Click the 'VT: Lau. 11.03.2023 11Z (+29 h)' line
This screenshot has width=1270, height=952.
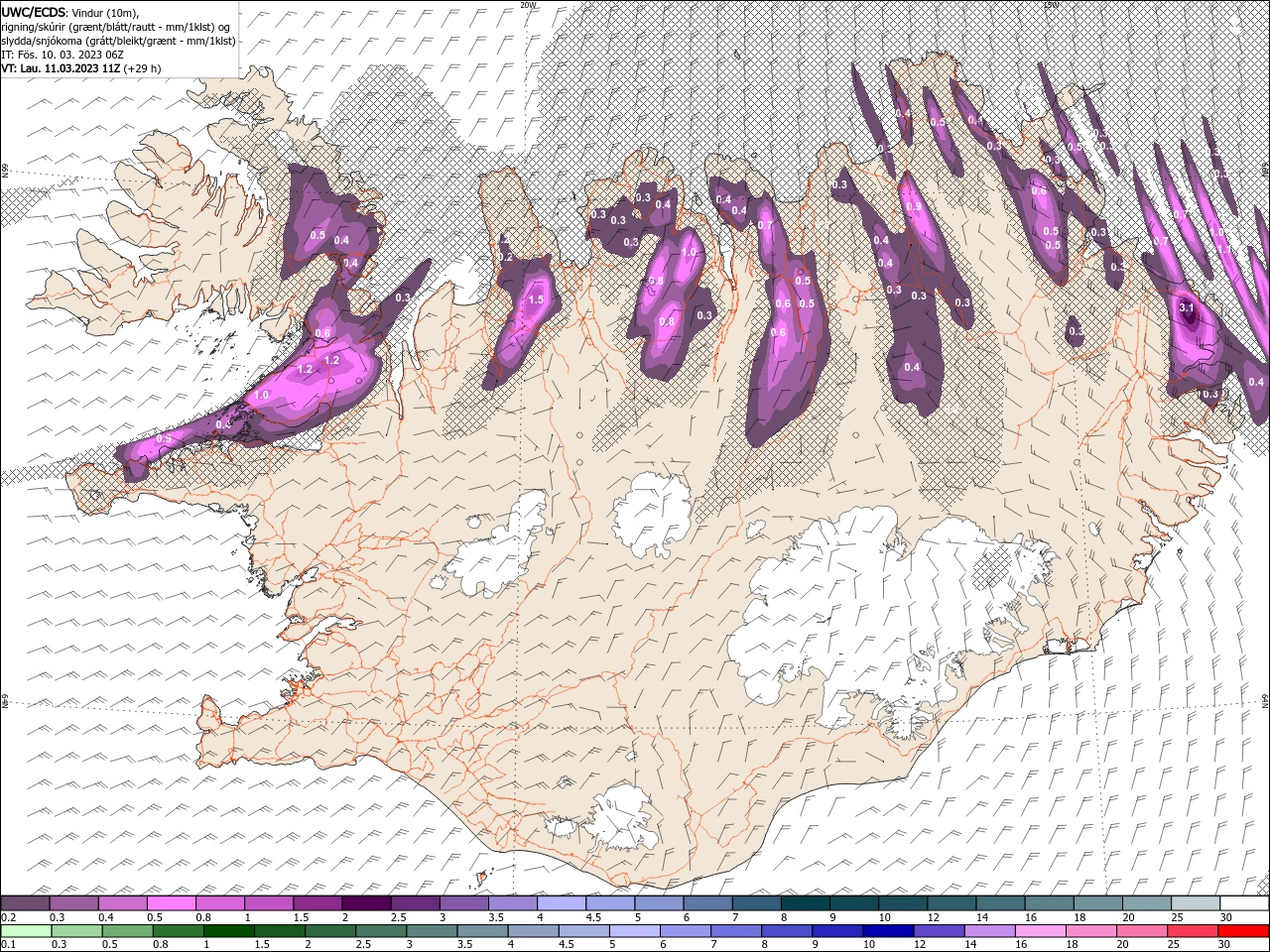point(81,68)
